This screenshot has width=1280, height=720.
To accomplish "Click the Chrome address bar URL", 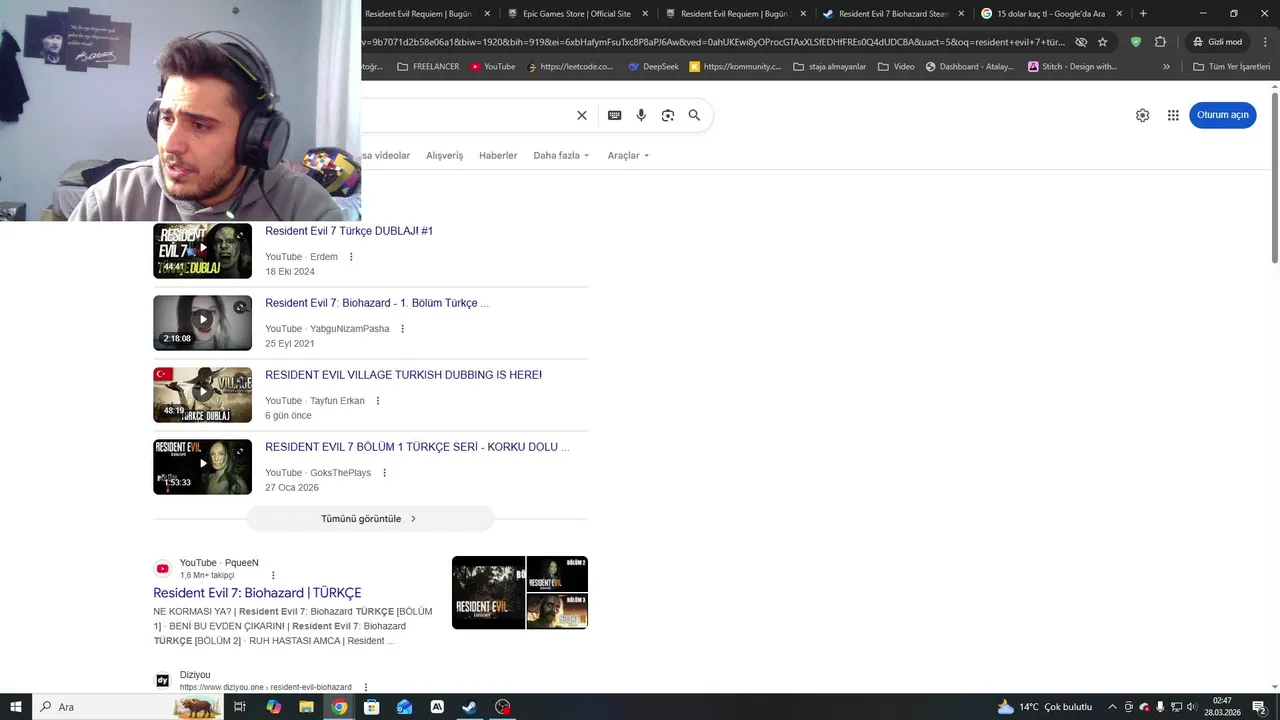I will coord(715,42).
